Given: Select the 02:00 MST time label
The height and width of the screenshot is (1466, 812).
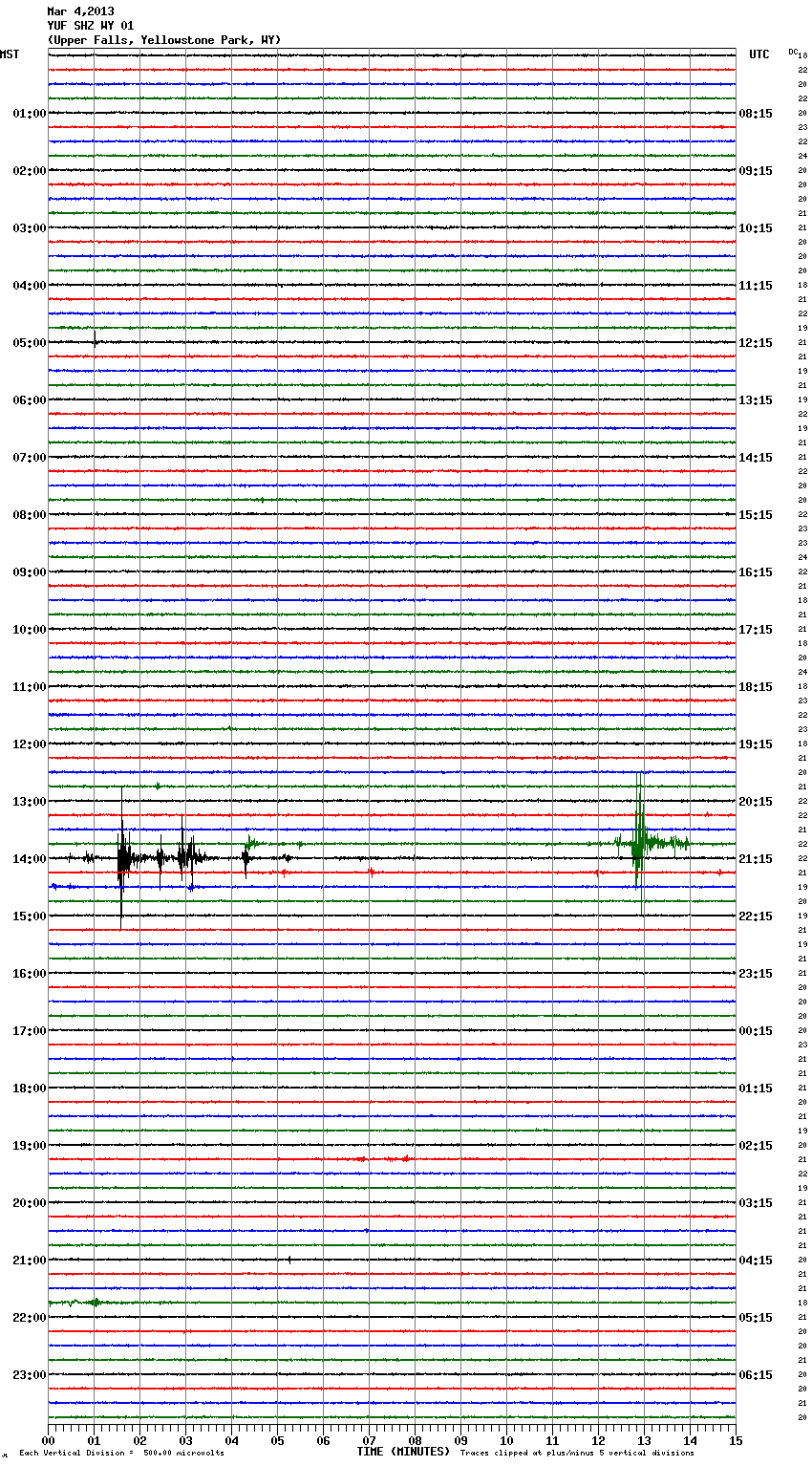Looking at the screenshot, I should [x=29, y=171].
